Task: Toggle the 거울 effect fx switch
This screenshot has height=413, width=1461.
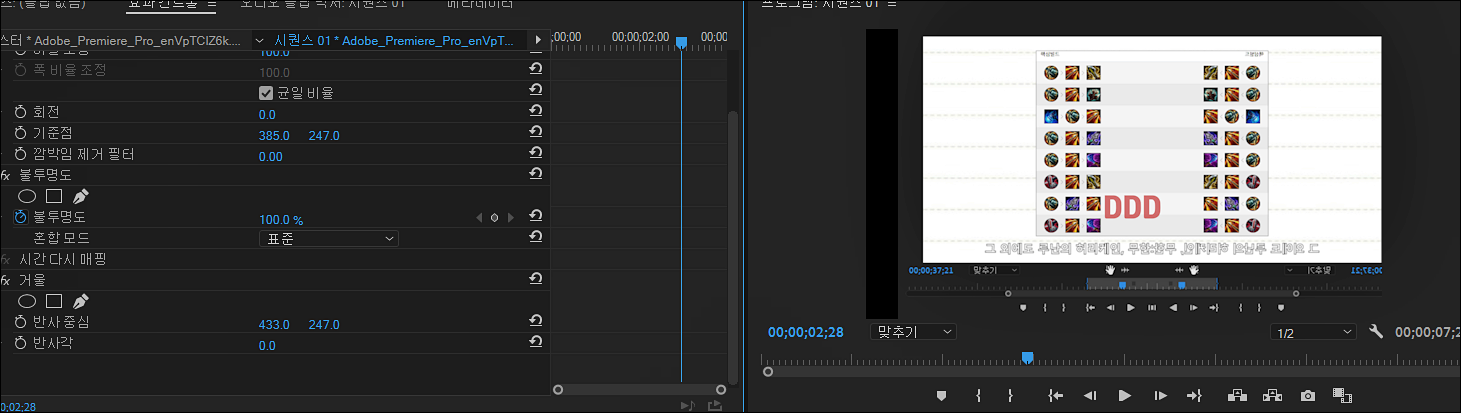Action: [x=5, y=281]
